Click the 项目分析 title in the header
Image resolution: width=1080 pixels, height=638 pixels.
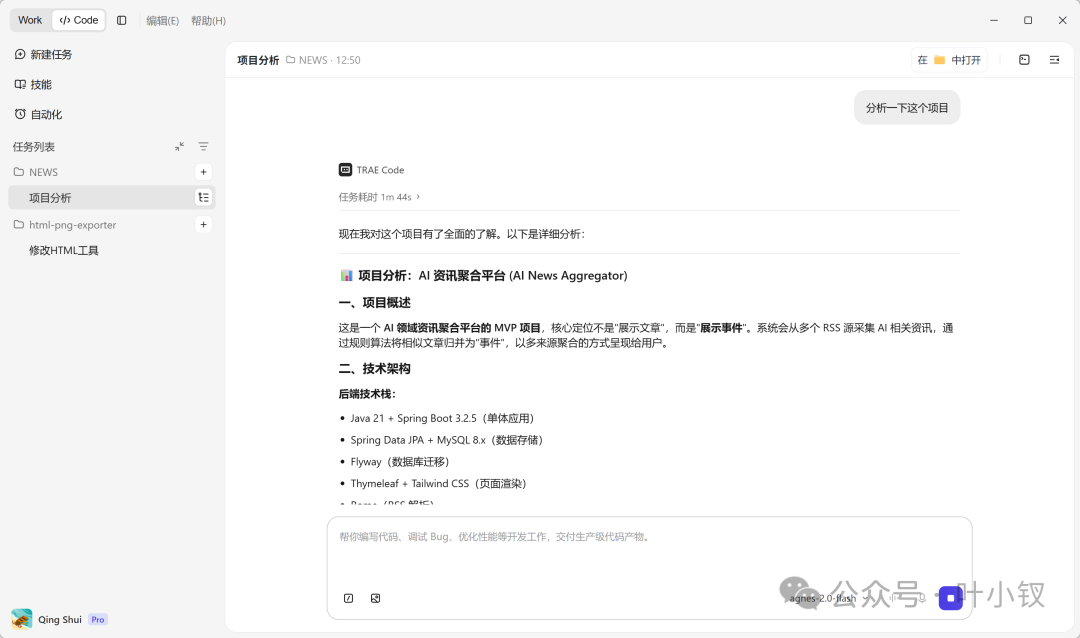258,60
